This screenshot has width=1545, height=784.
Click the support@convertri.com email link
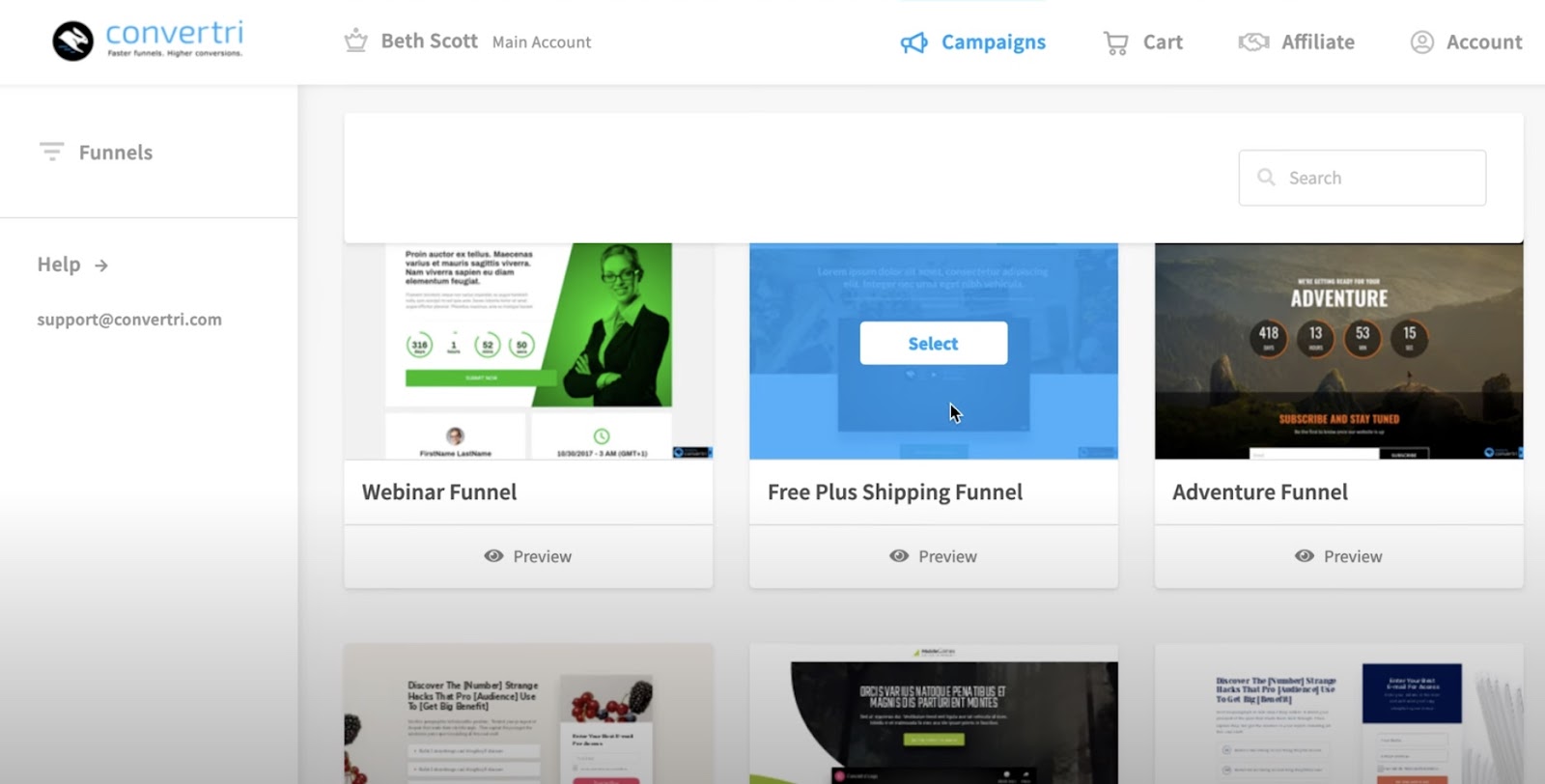(x=129, y=320)
